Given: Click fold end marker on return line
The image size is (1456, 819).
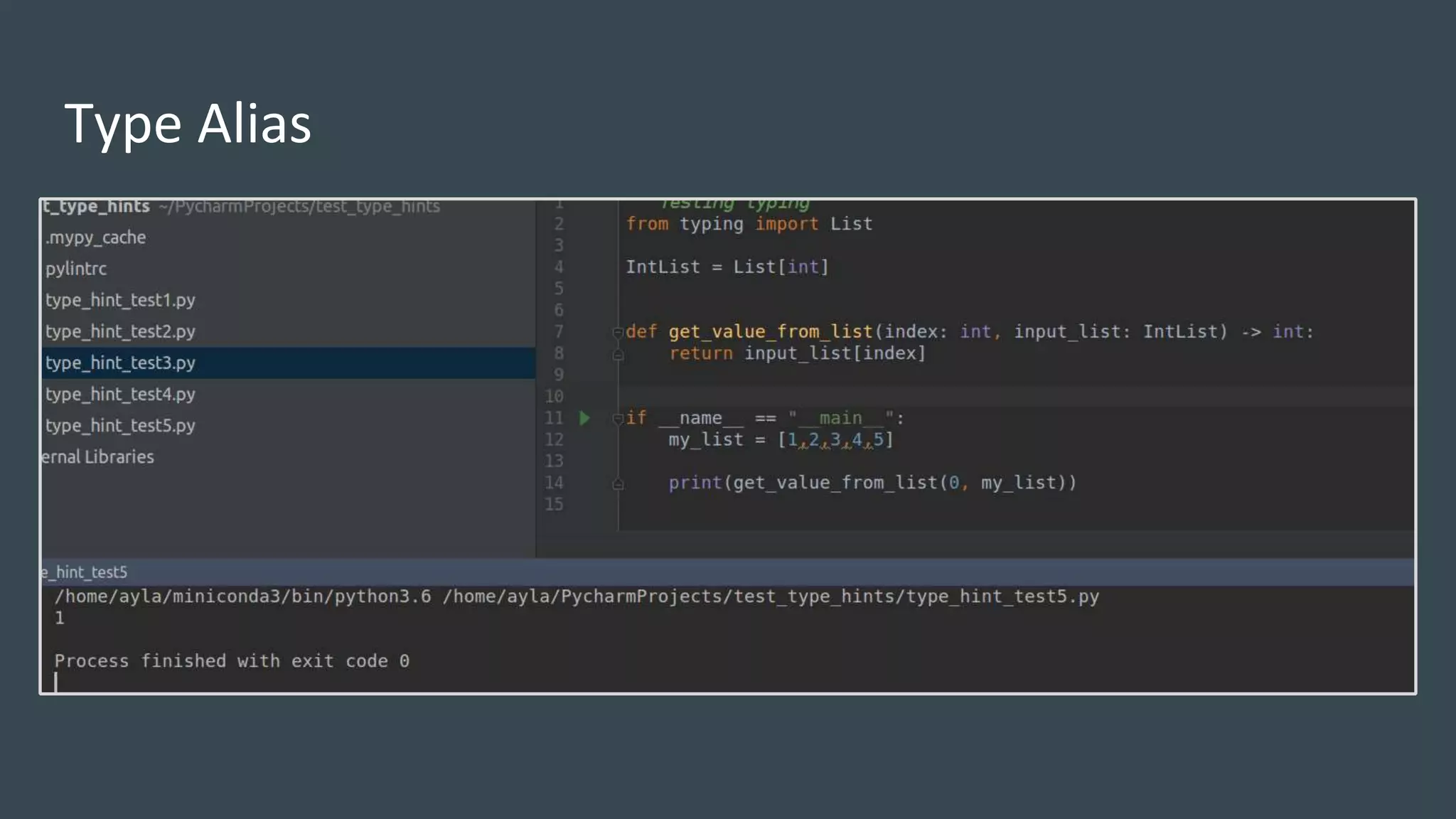Looking at the screenshot, I should 618,354.
